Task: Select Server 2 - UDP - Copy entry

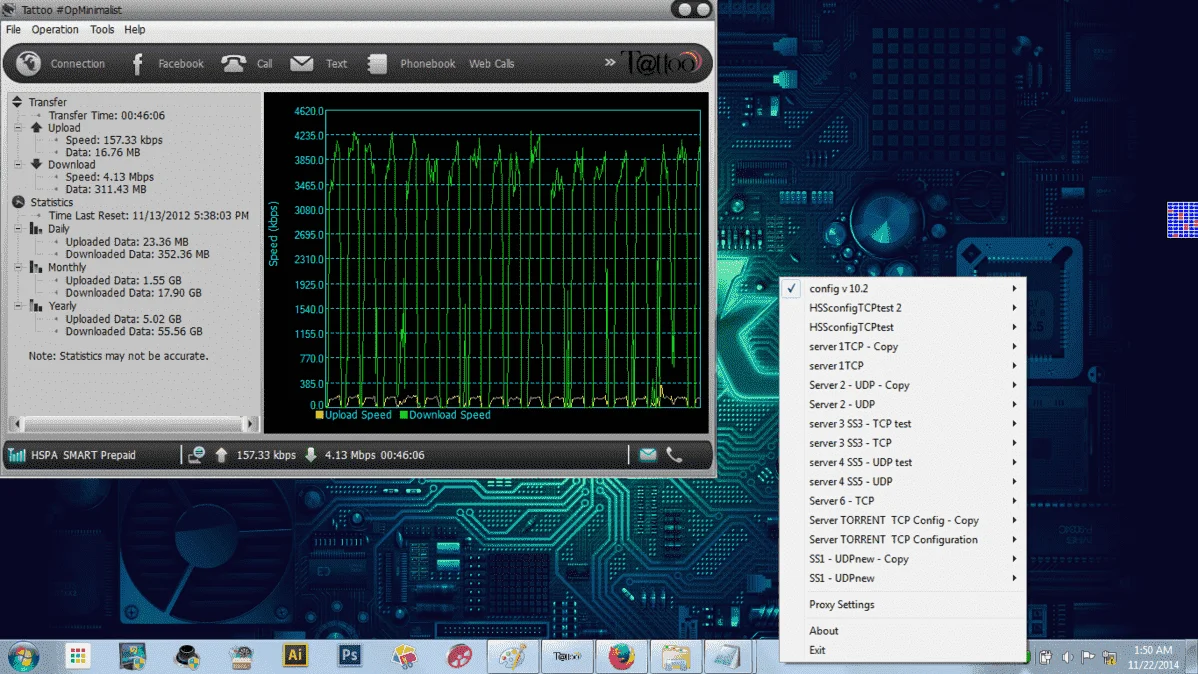Action: [902, 385]
